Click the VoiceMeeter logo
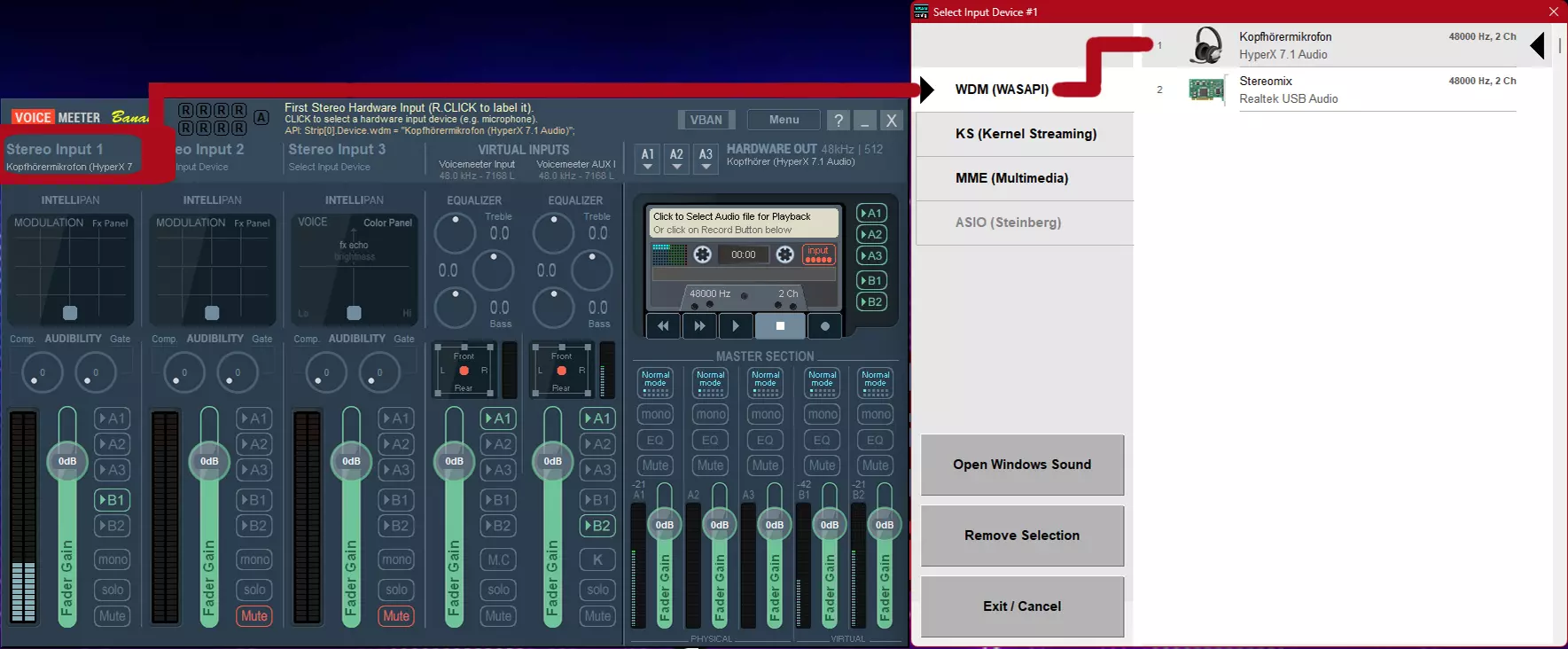 click(x=57, y=117)
